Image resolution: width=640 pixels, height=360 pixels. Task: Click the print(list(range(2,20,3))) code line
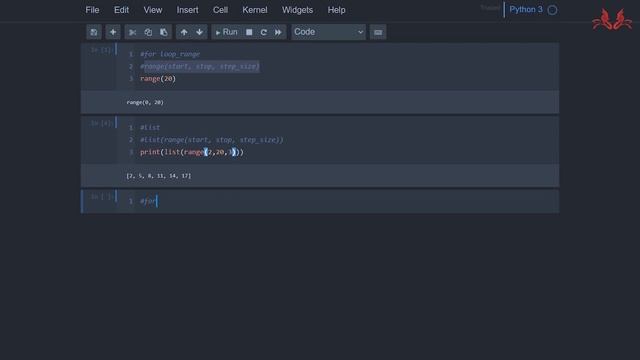click(192, 152)
